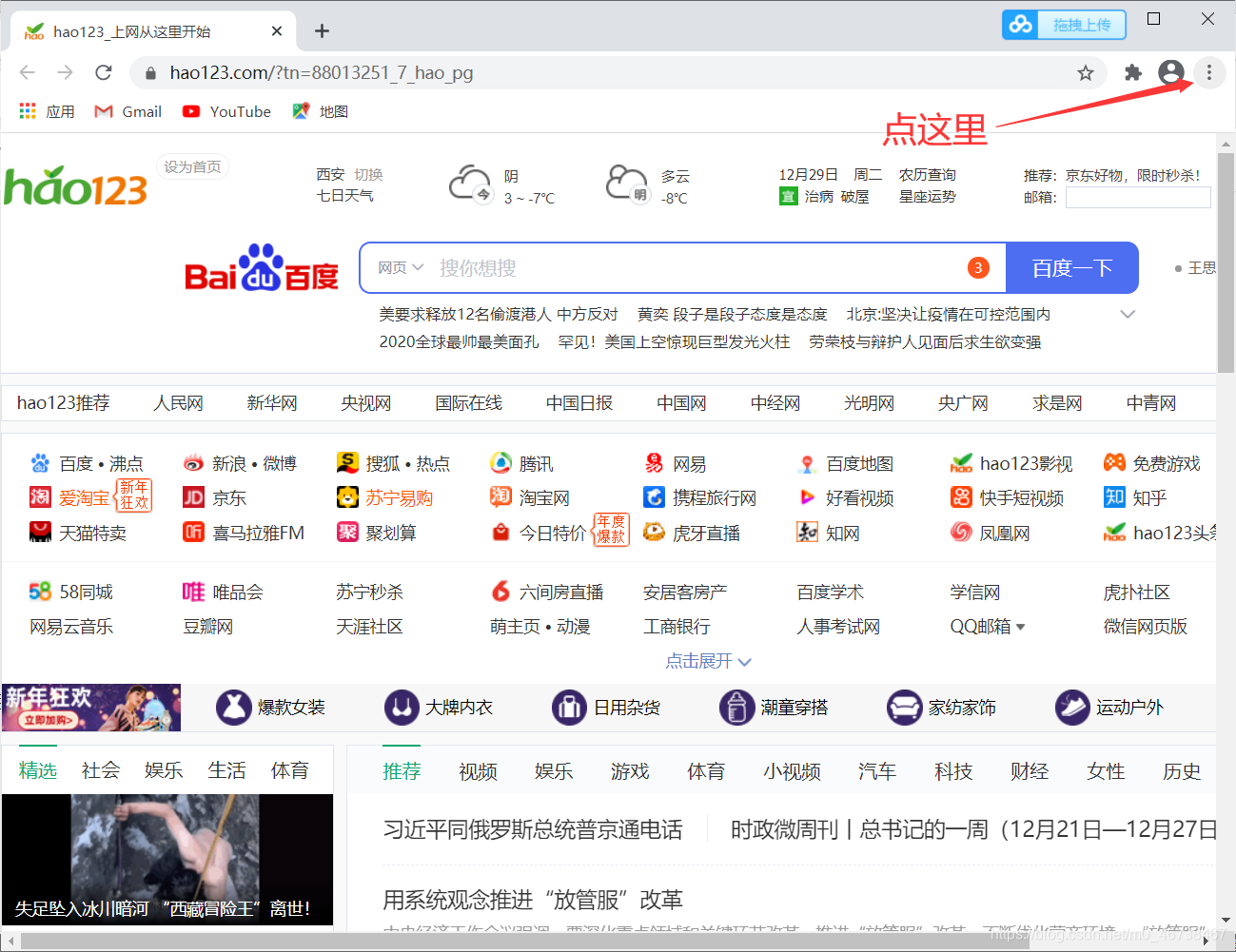The image size is (1236, 952).
Task: Click the browser extensions puzzle icon
Action: pos(1133,72)
